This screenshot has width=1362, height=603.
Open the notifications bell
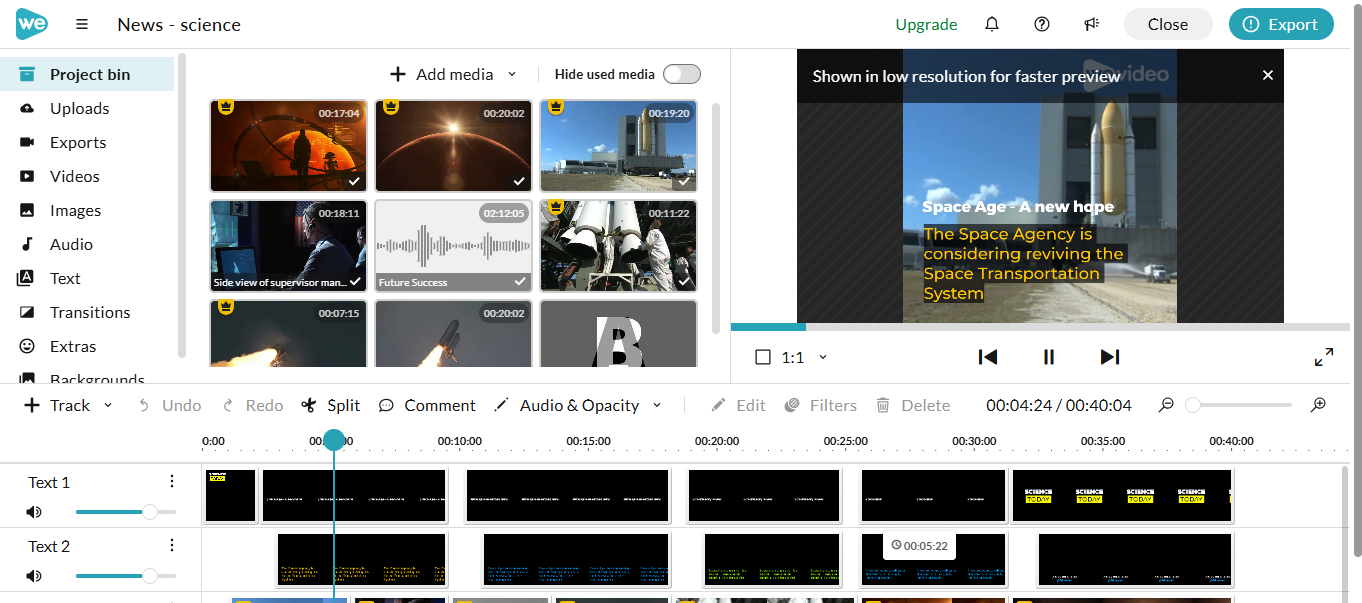coord(991,24)
